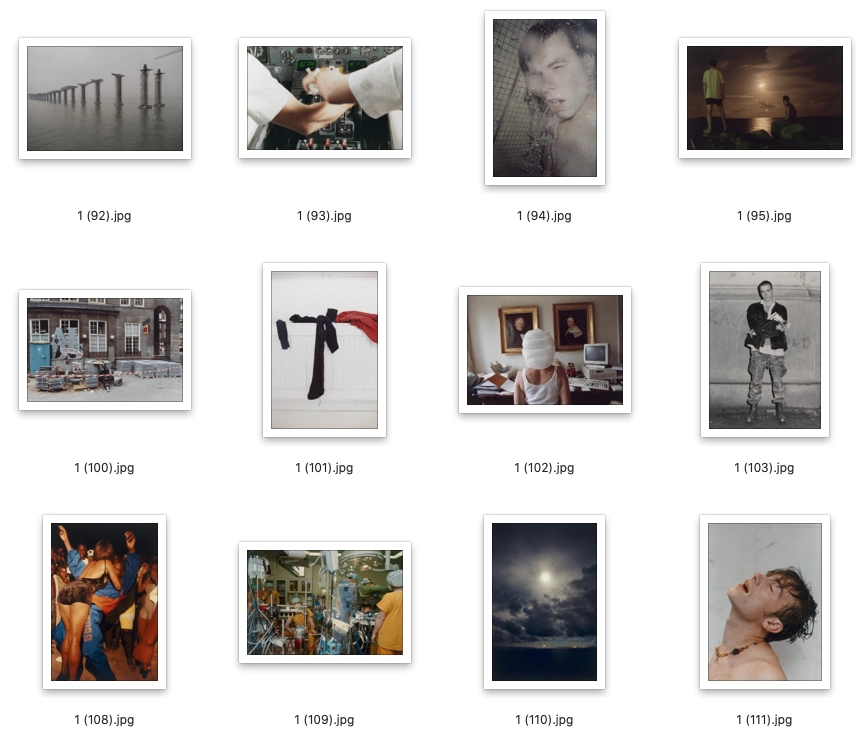This screenshot has width=856, height=743.
Task: Click the file label 1 (109).jpg
Action: (x=324, y=720)
